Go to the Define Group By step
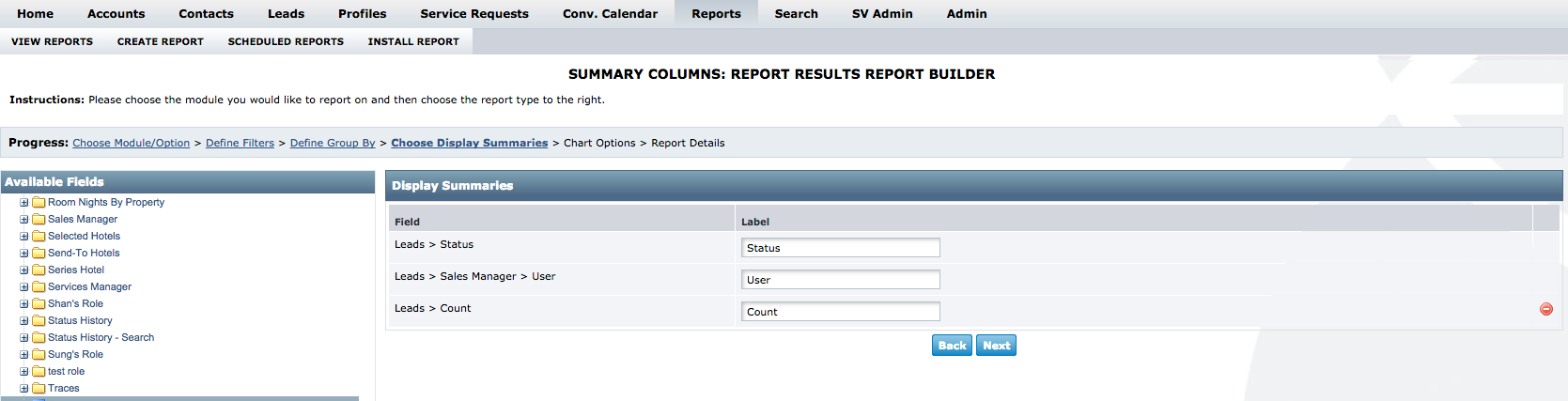This screenshot has width=1568, height=401. click(333, 143)
